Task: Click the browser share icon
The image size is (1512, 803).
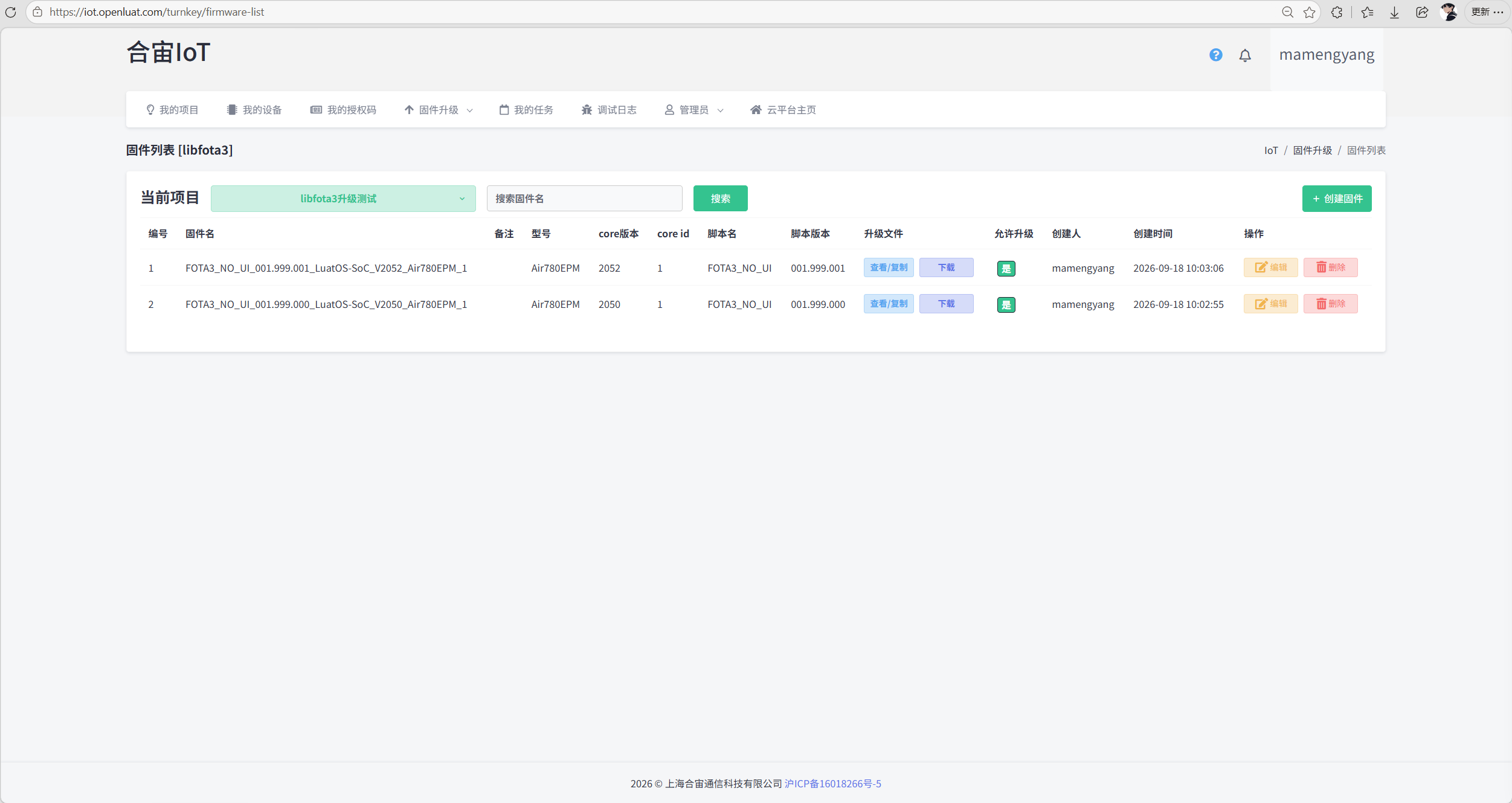Action: [1422, 12]
